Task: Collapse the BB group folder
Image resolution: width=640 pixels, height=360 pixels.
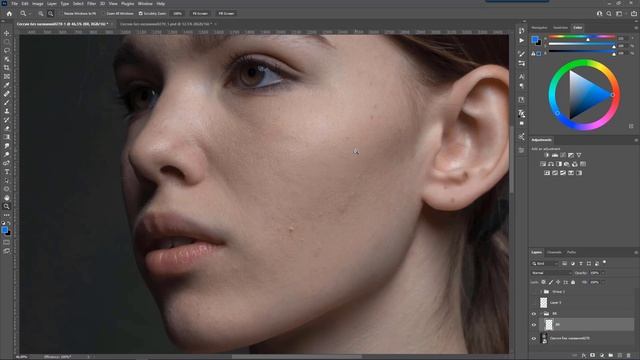Action: (x=541, y=314)
